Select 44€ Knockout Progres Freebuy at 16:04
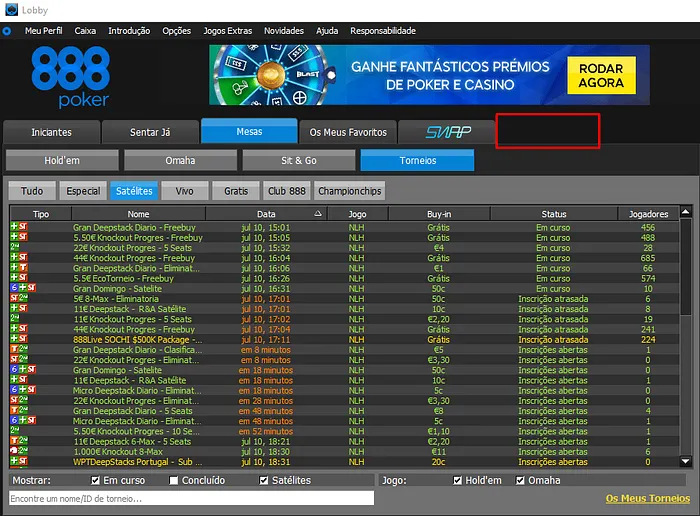Viewport: 700px width, 516px height. pos(344,258)
